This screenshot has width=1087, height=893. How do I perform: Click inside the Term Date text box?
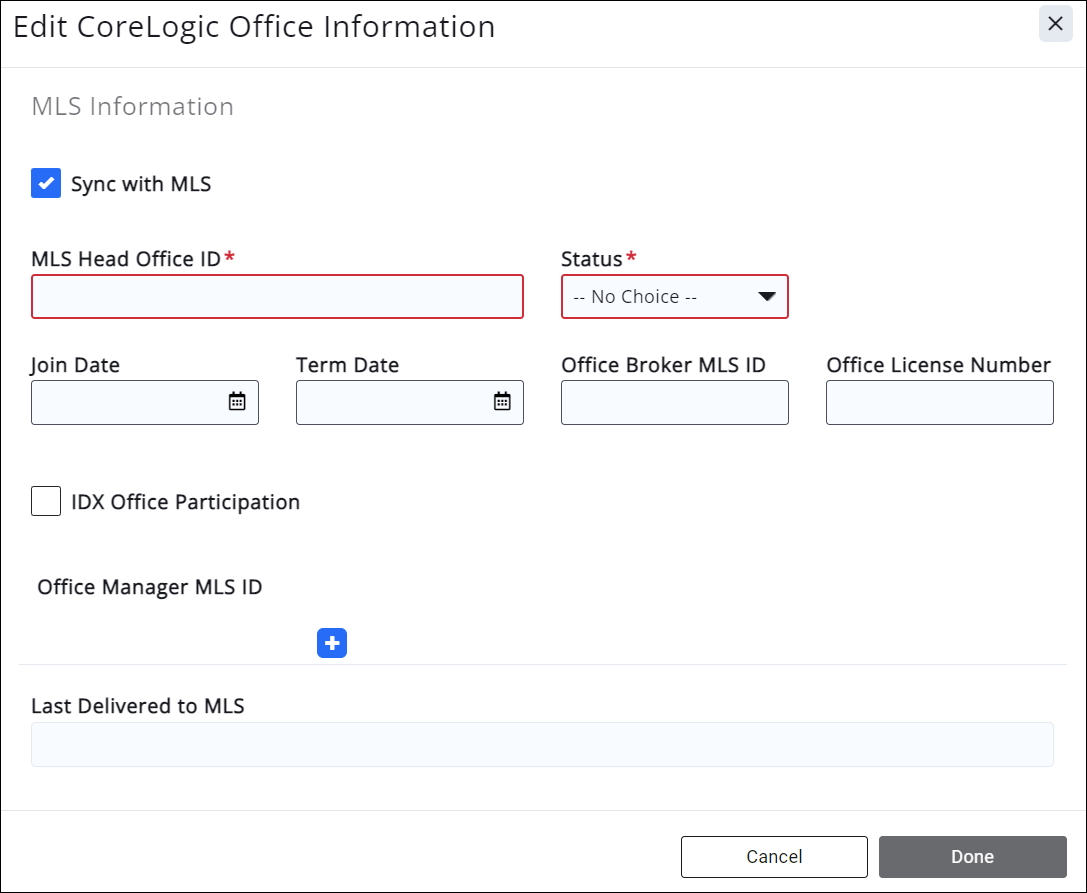393,402
